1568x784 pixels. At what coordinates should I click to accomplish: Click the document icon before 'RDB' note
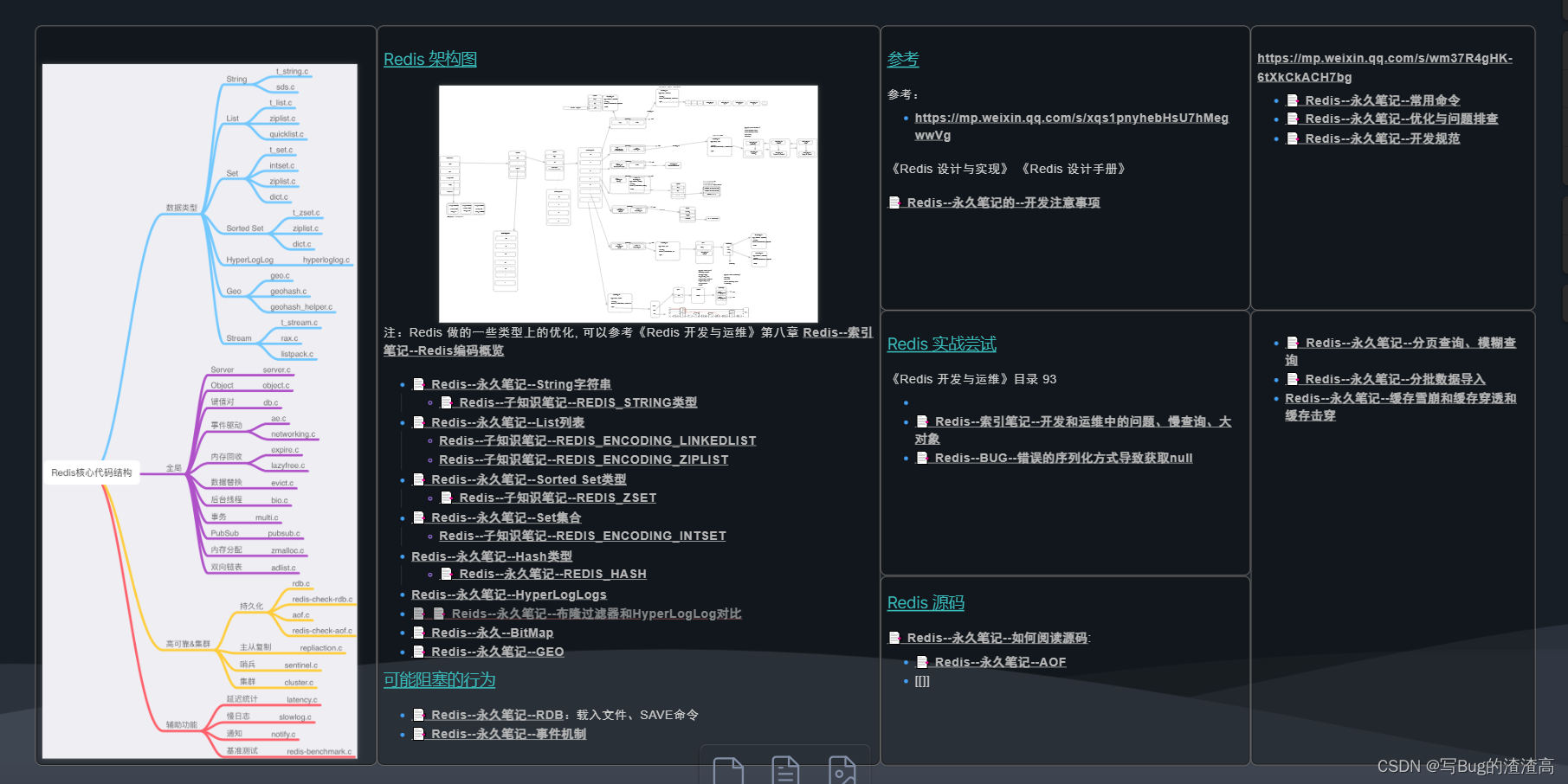(x=419, y=715)
